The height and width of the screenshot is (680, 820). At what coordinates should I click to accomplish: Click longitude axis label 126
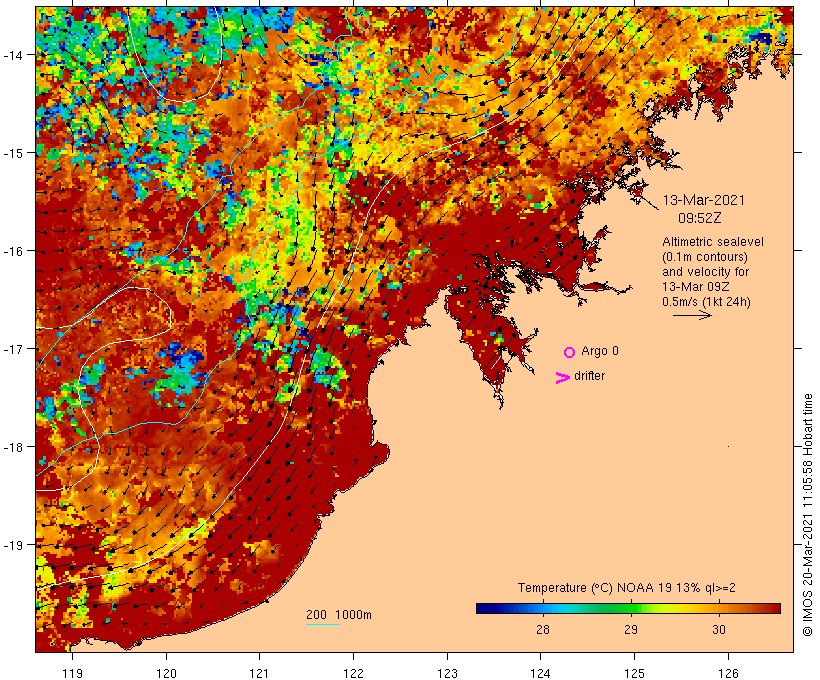tap(728, 673)
